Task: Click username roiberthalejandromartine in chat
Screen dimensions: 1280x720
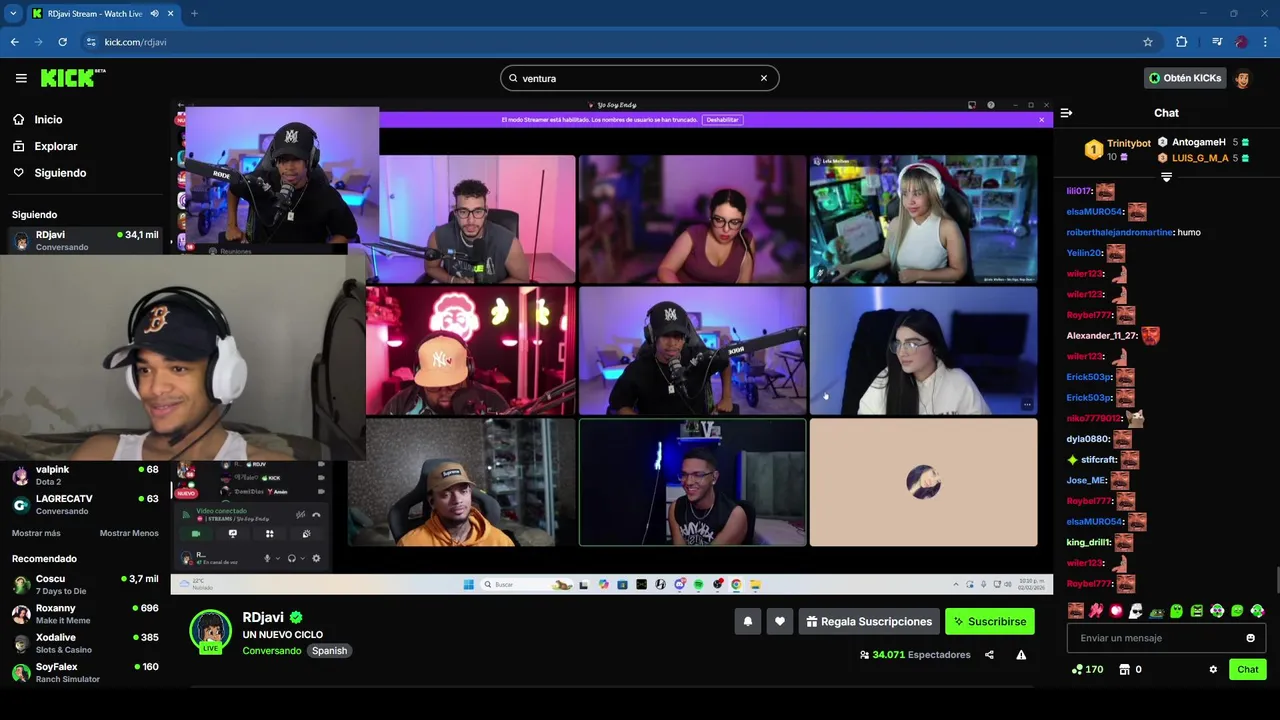Action: pyautogui.click(x=1119, y=232)
